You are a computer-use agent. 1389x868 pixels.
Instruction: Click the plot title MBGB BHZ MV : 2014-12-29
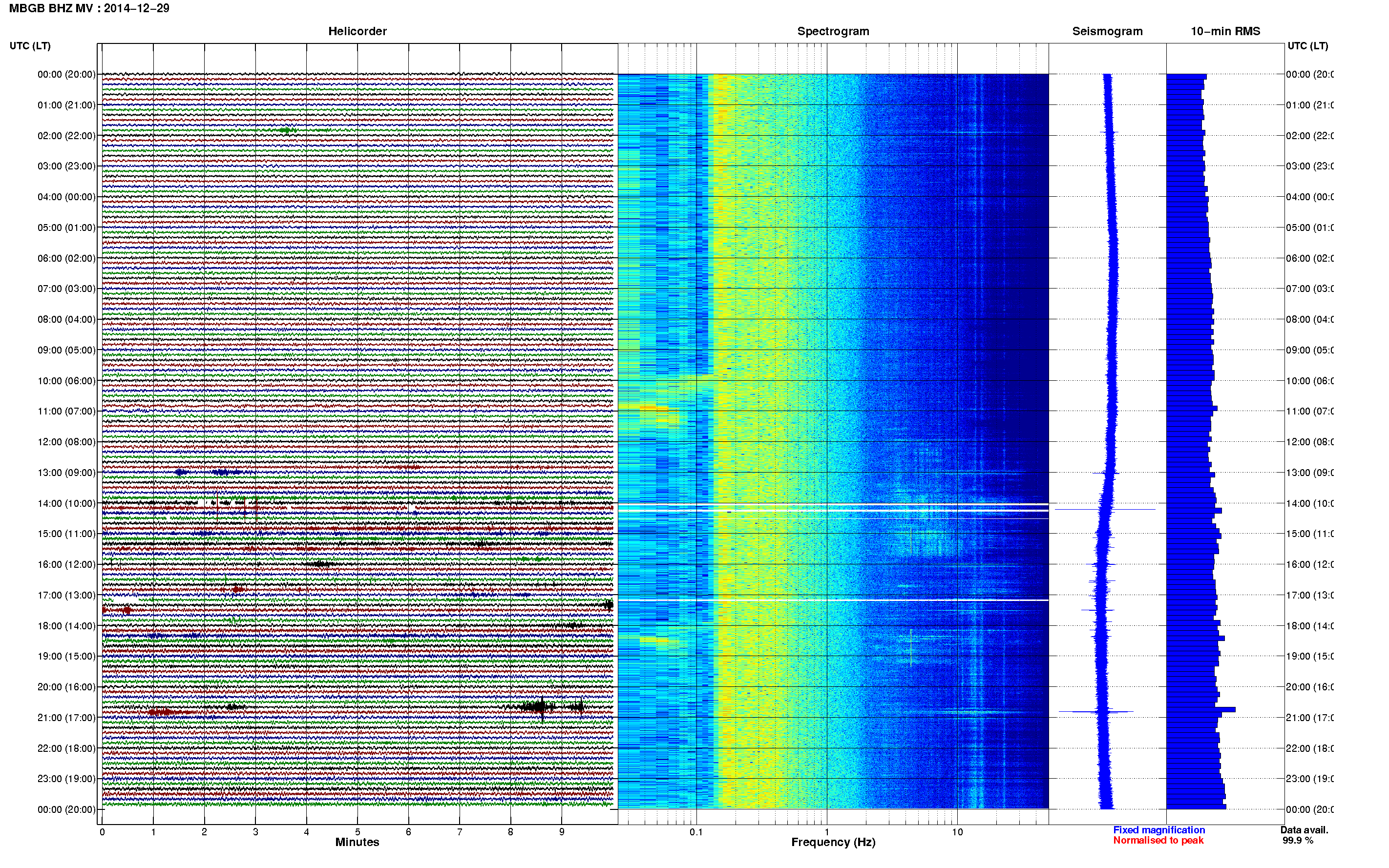[x=89, y=8]
